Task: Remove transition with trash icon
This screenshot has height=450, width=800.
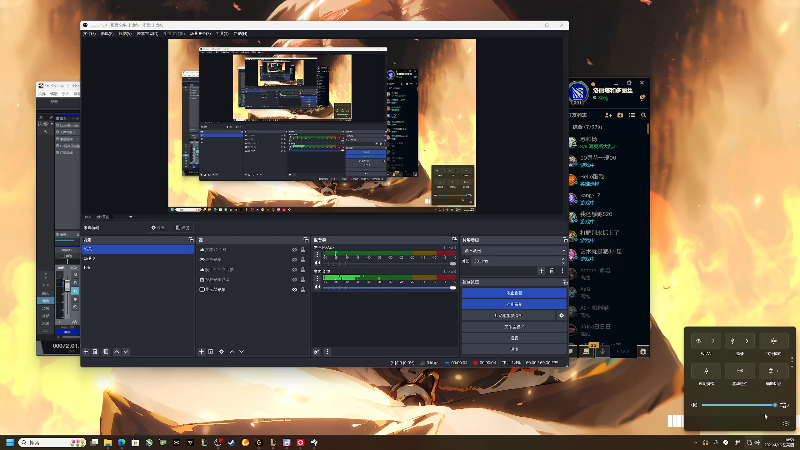Action: [x=552, y=271]
